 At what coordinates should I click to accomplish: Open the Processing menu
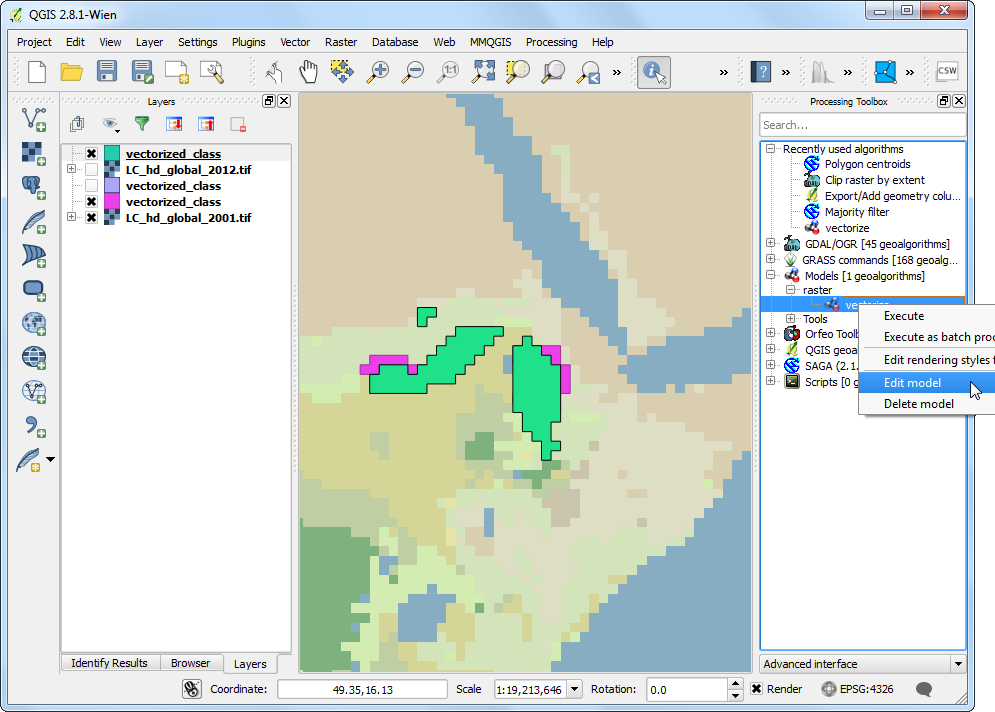click(x=551, y=42)
